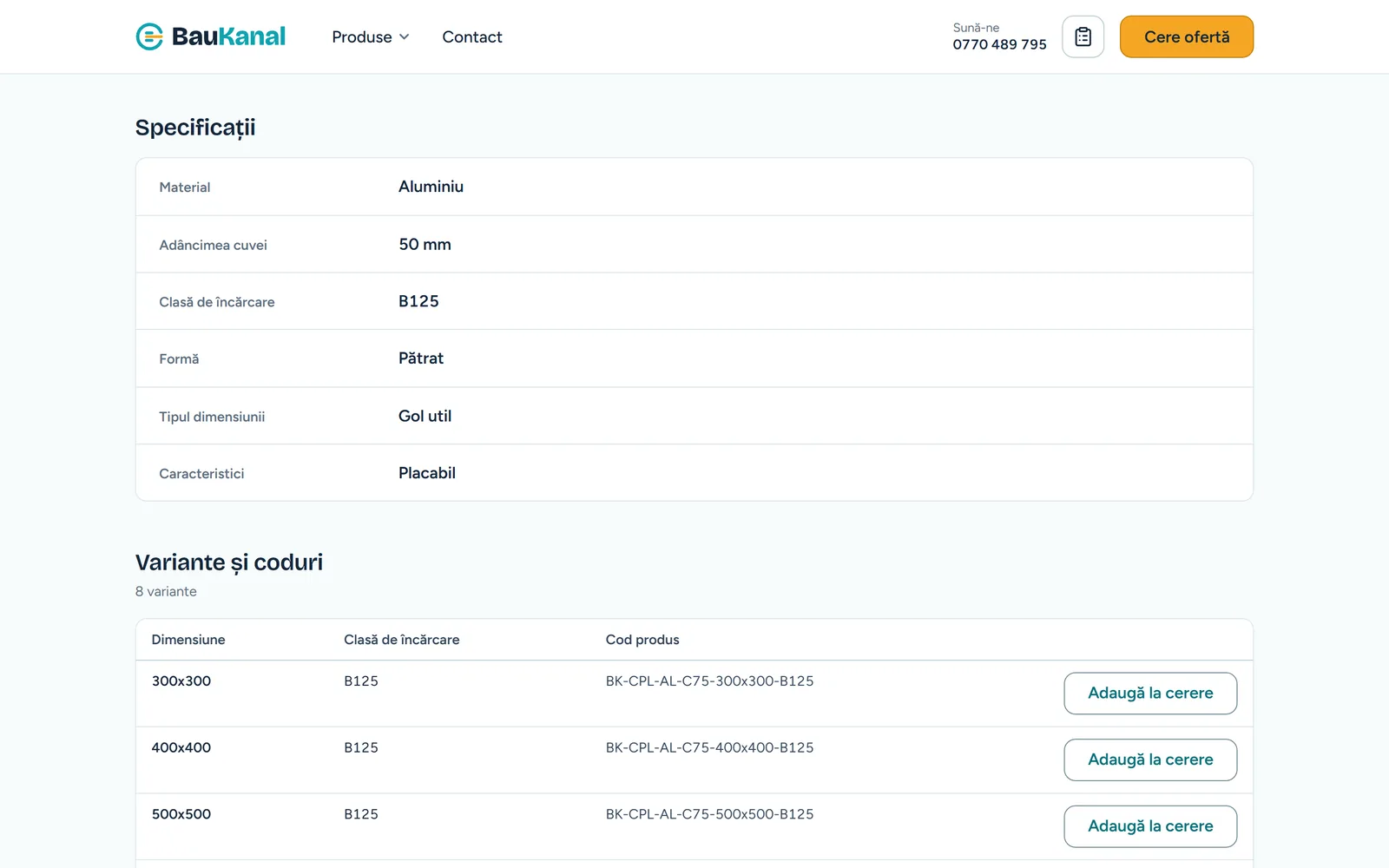
Task: Select the B125 load class specification value
Action: tap(418, 301)
